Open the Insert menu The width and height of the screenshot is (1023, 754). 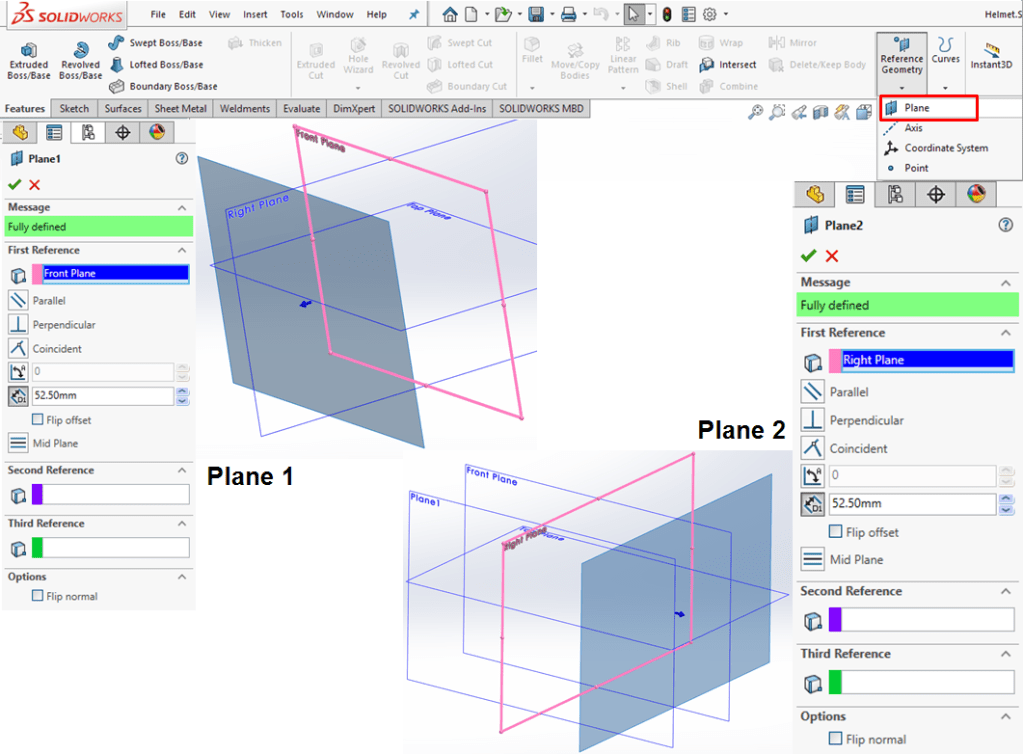(255, 15)
